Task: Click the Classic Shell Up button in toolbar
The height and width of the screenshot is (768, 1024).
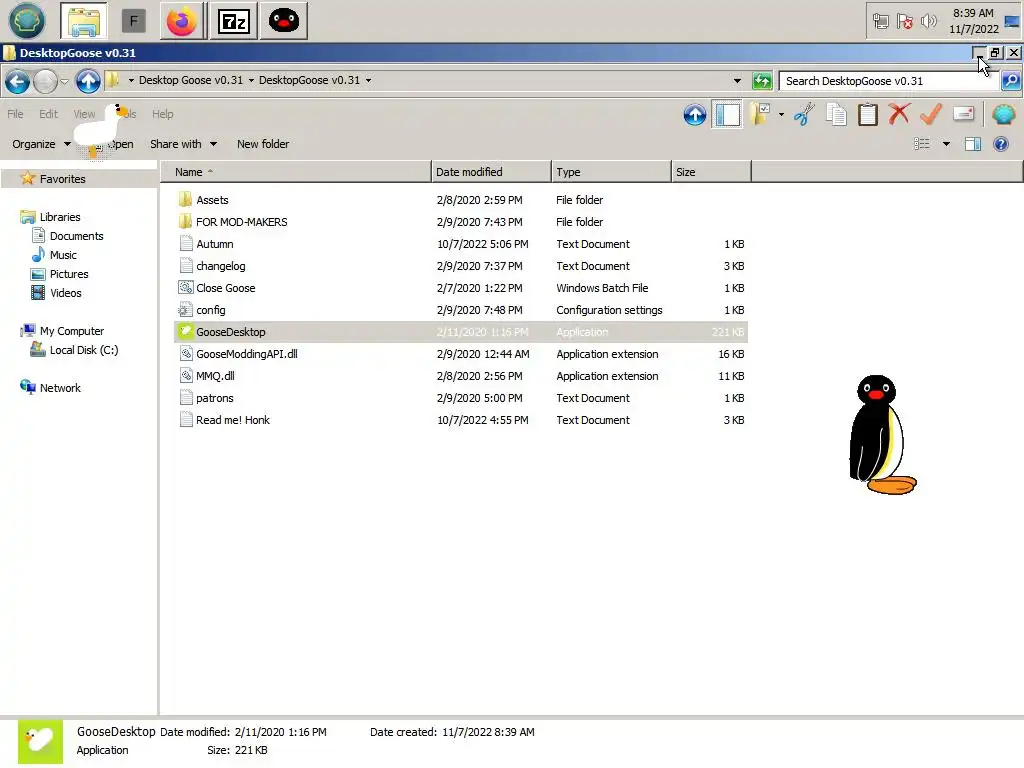Action: point(695,115)
